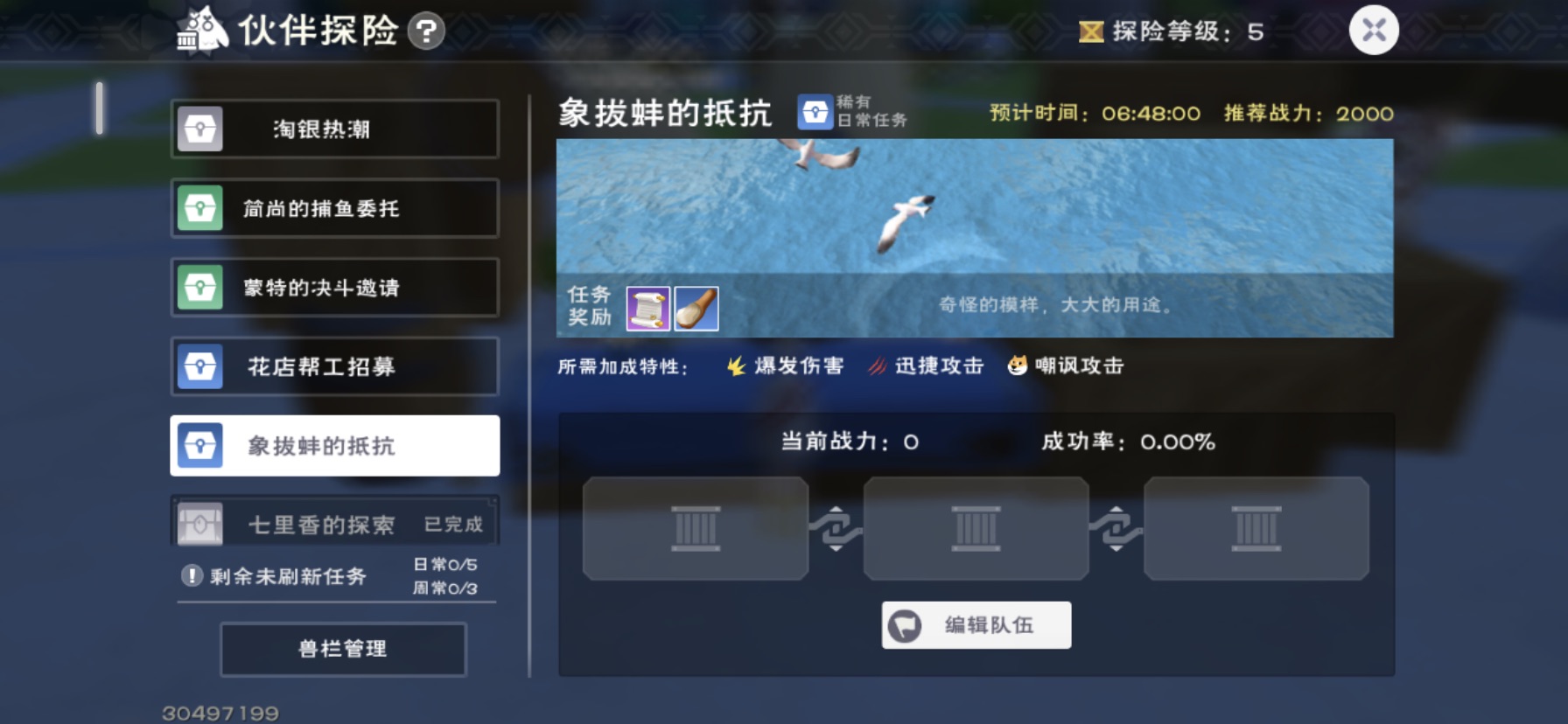Select the 蒙特的决斗邀请 mission

click(x=335, y=288)
